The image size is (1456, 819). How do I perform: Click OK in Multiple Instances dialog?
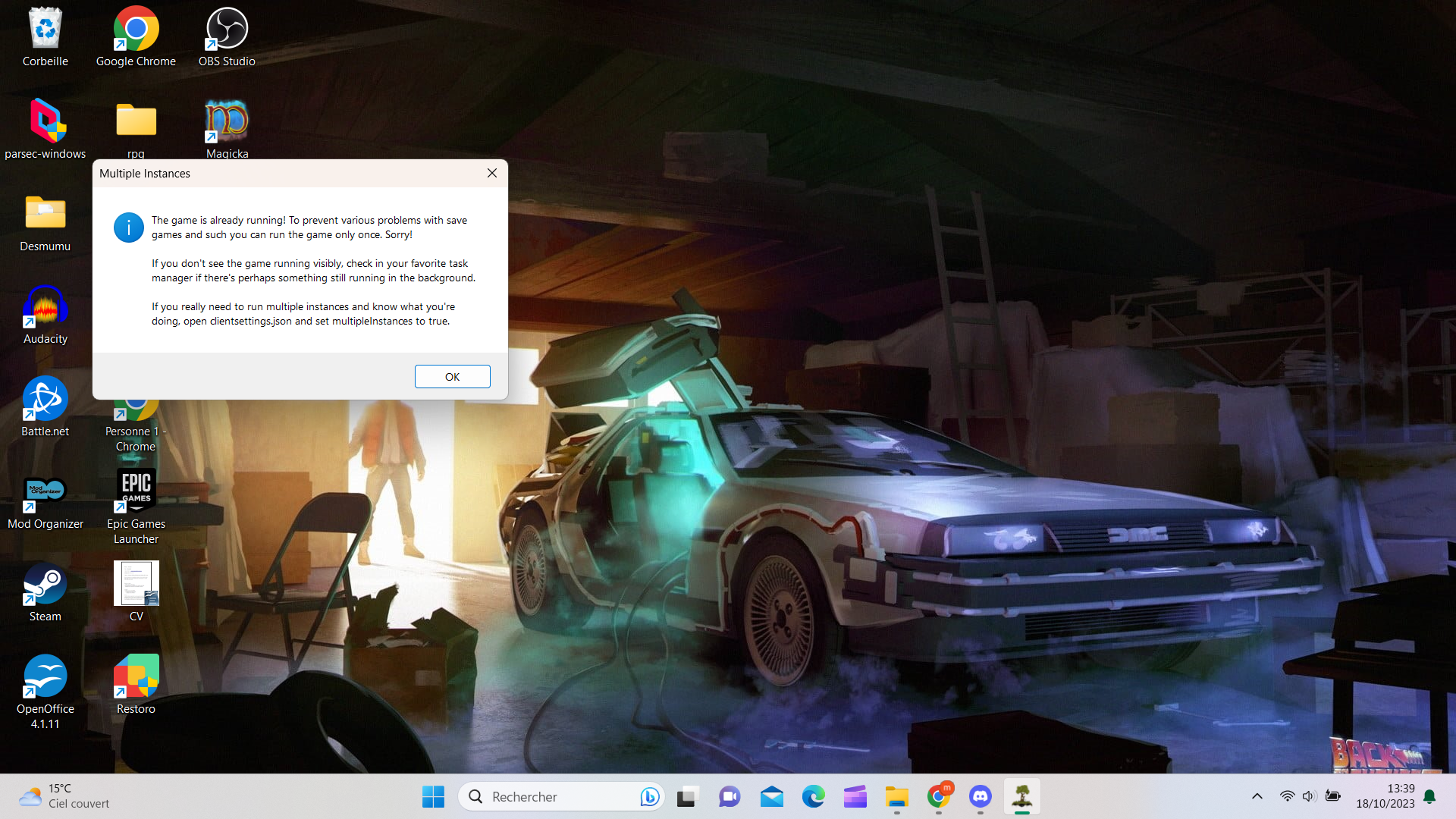452,377
